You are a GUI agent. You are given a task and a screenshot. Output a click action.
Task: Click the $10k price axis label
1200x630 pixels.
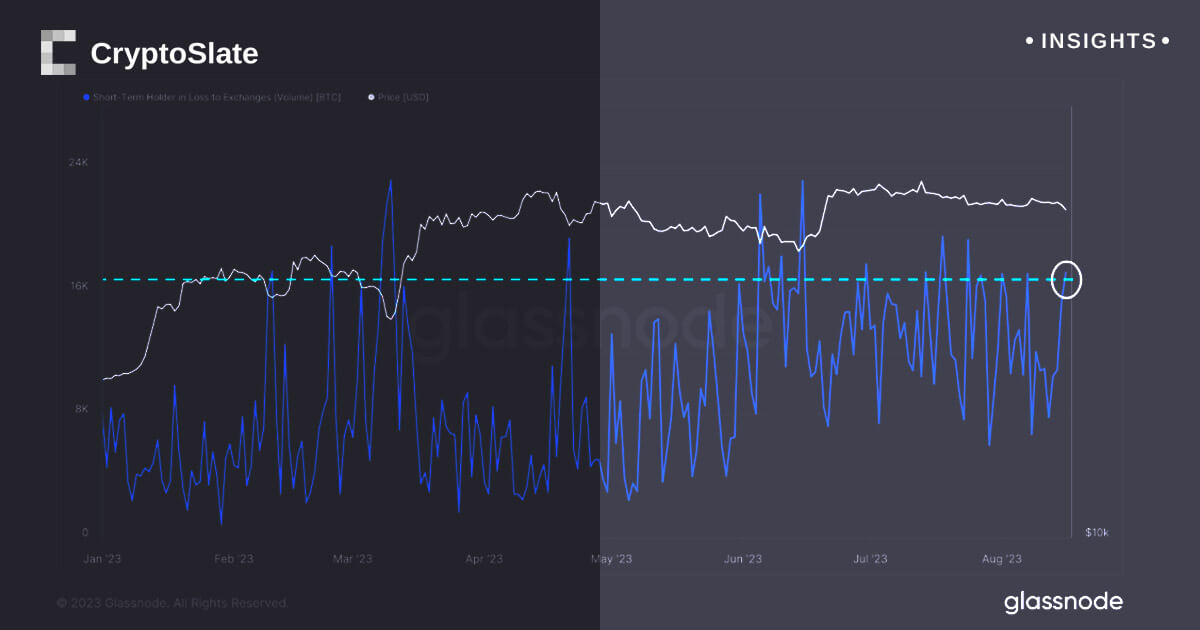coord(1096,532)
